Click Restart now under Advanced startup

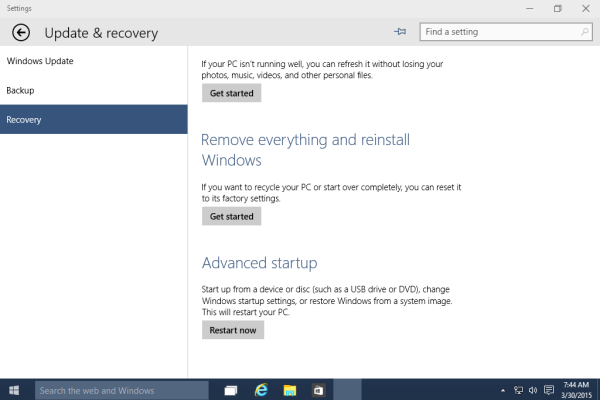233,330
